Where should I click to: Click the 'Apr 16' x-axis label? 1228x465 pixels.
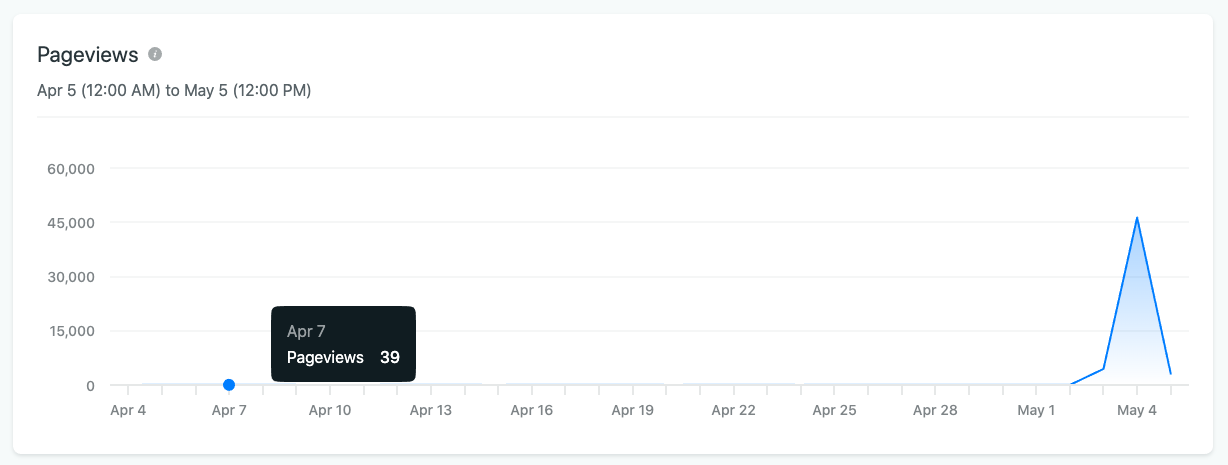coord(531,410)
